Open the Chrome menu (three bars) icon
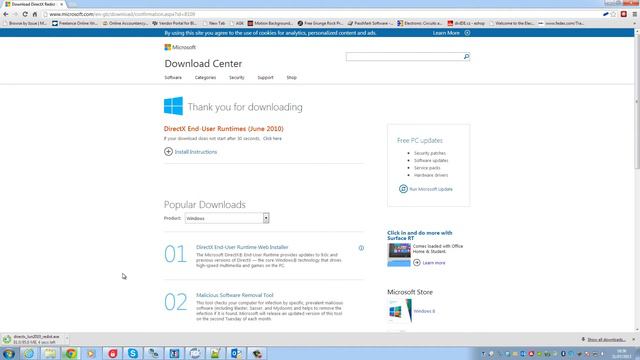The image size is (640, 360). pos(634,14)
